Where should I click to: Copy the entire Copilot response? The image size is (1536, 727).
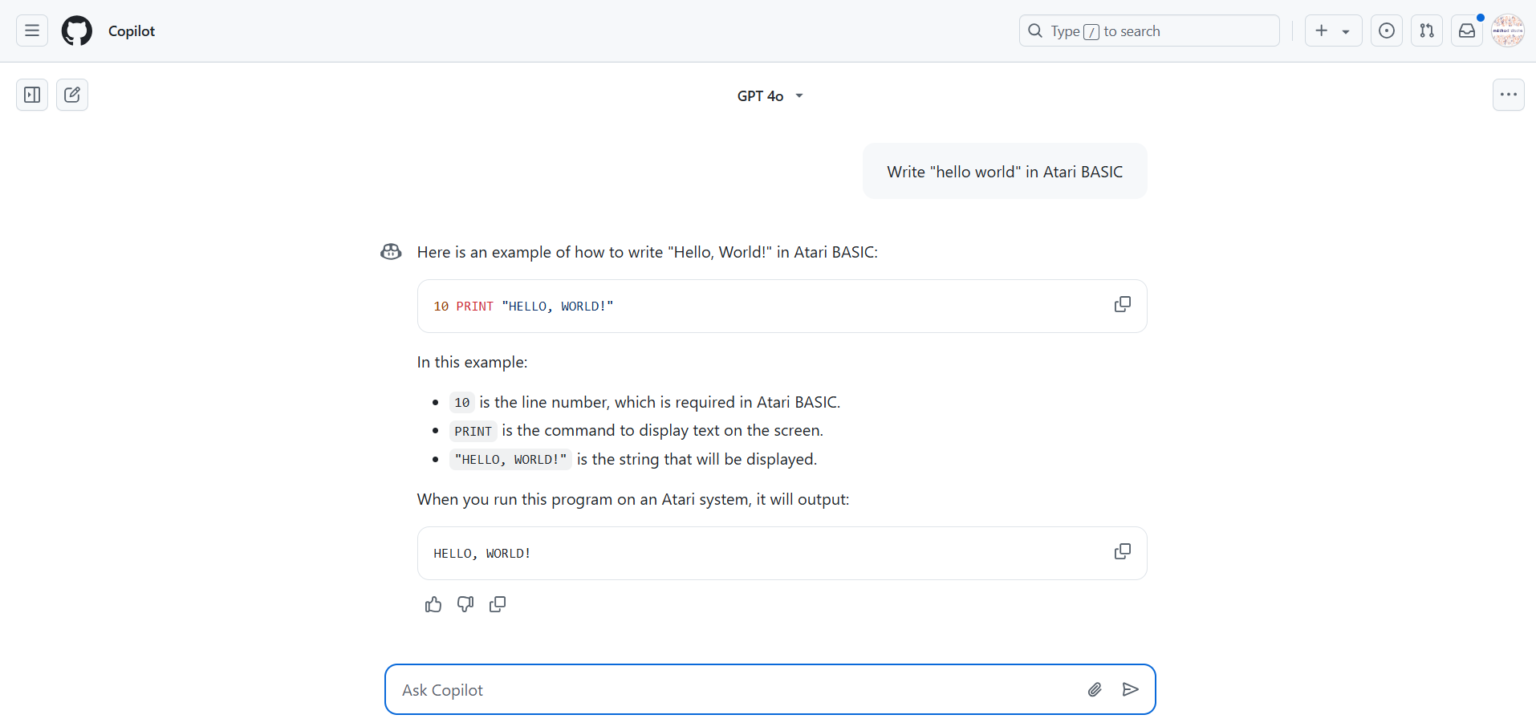pos(497,604)
